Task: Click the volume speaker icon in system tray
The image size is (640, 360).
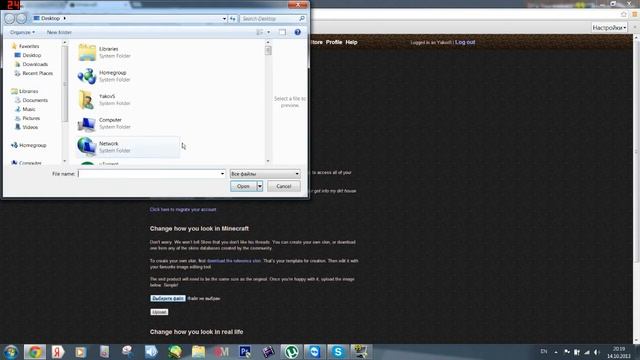Action: (x=597, y=352)
